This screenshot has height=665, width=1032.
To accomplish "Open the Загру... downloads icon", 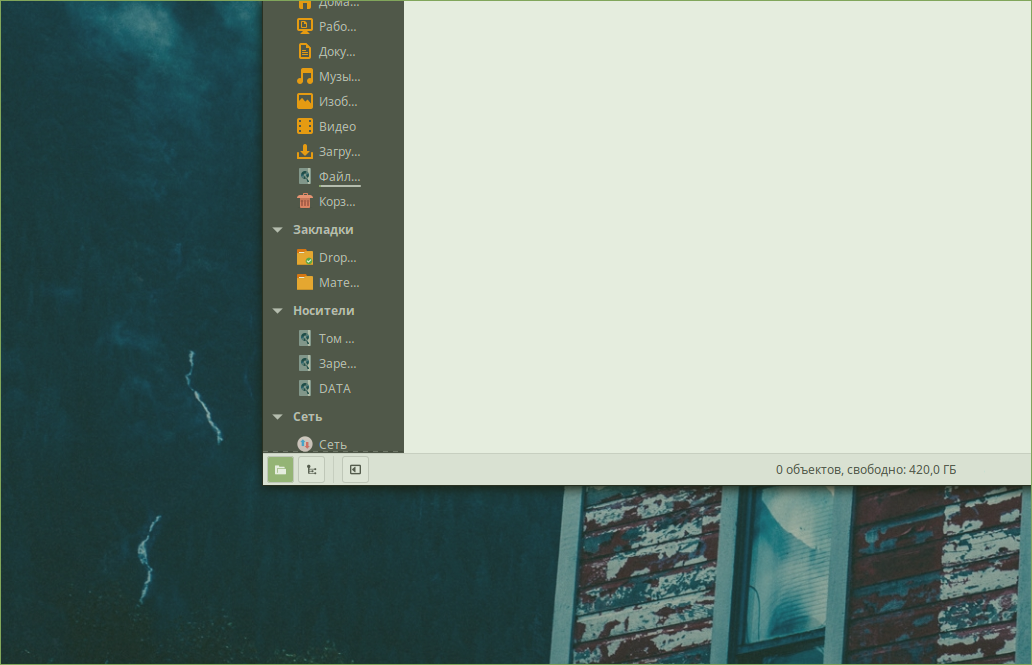I will [x=305, y=151].
